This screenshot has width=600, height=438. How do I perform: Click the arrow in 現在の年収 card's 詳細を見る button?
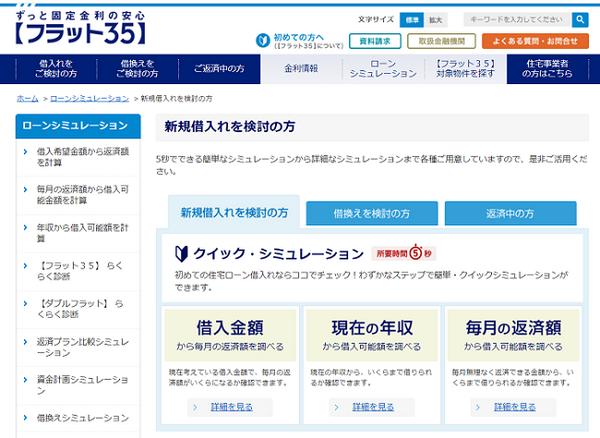pos(337,407)
